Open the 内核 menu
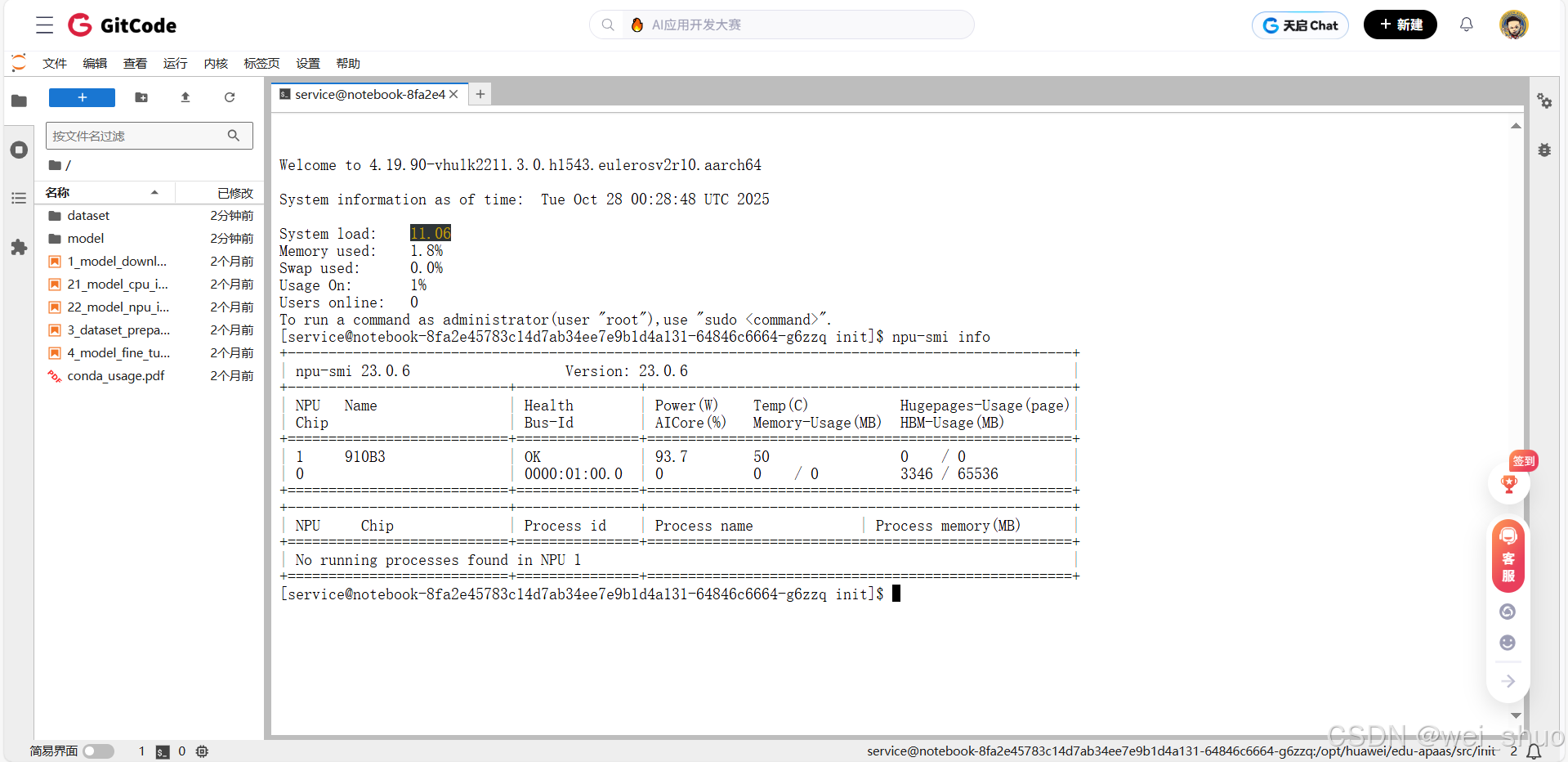This screenshot has width=1568, height=762. pos(216,63)
